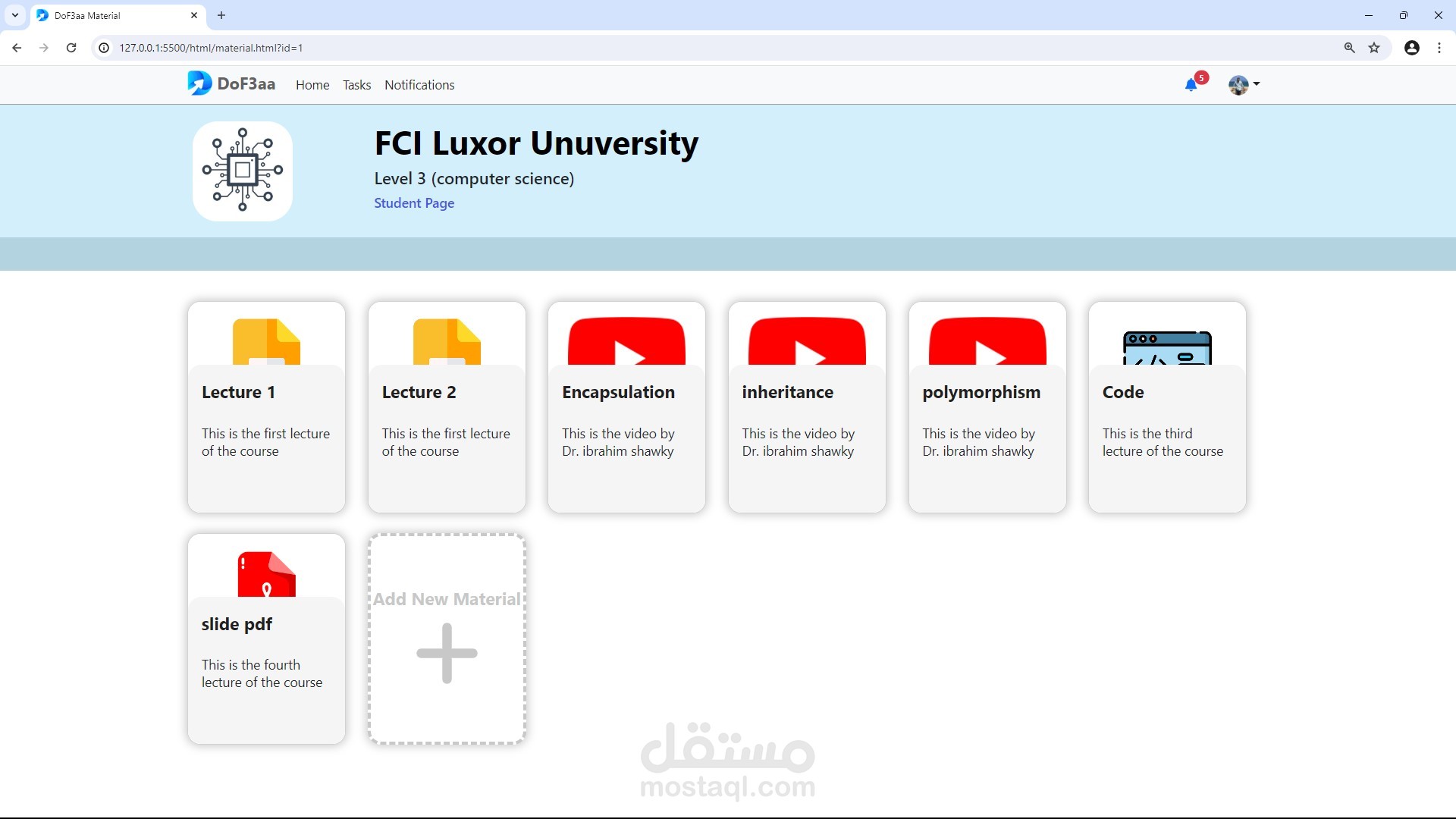Open the Lecture 1 file icon
Screen dimensions: 1456x819
(x=266, y=342)
